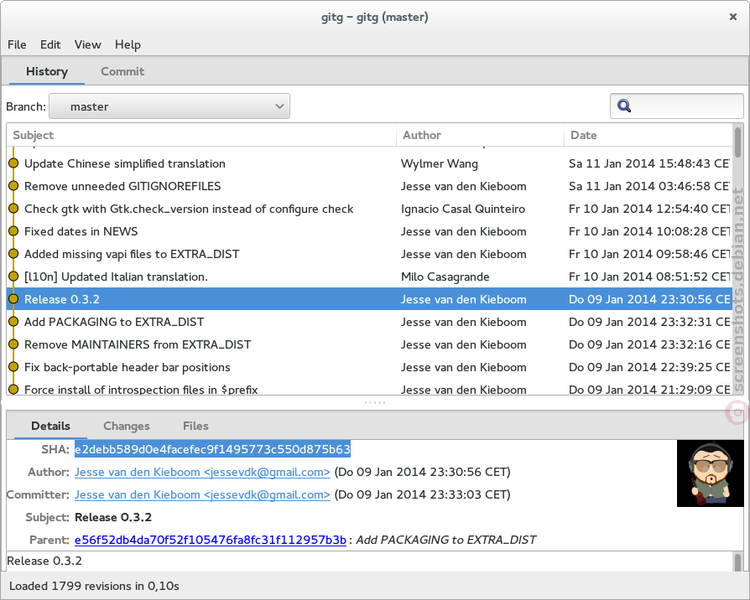The height and width of the screenshot is (600, 750).
Task: Open the View menu
Action: tap(88, 44)
